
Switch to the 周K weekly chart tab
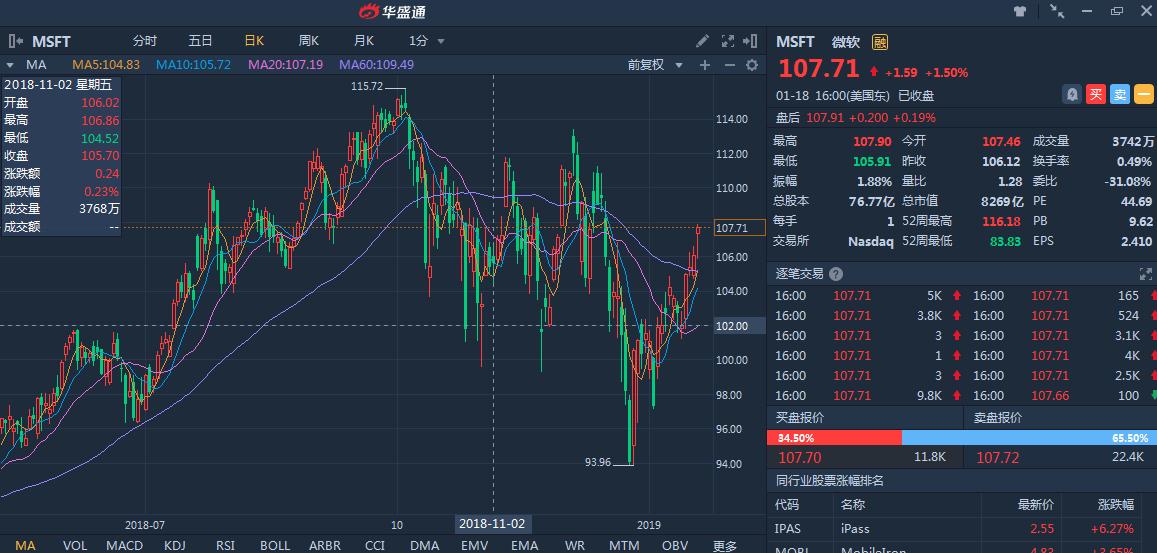(x=308, y=41)
